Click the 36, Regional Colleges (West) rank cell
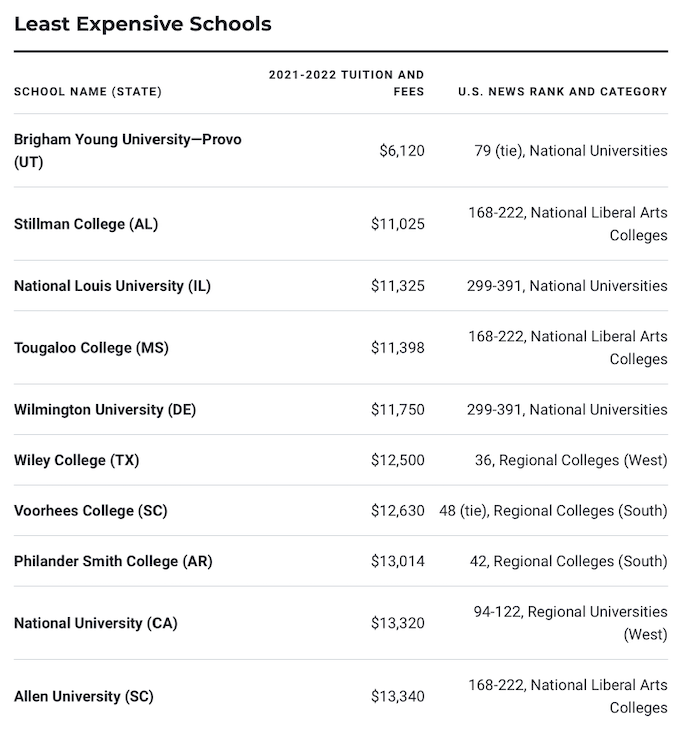 571,460
